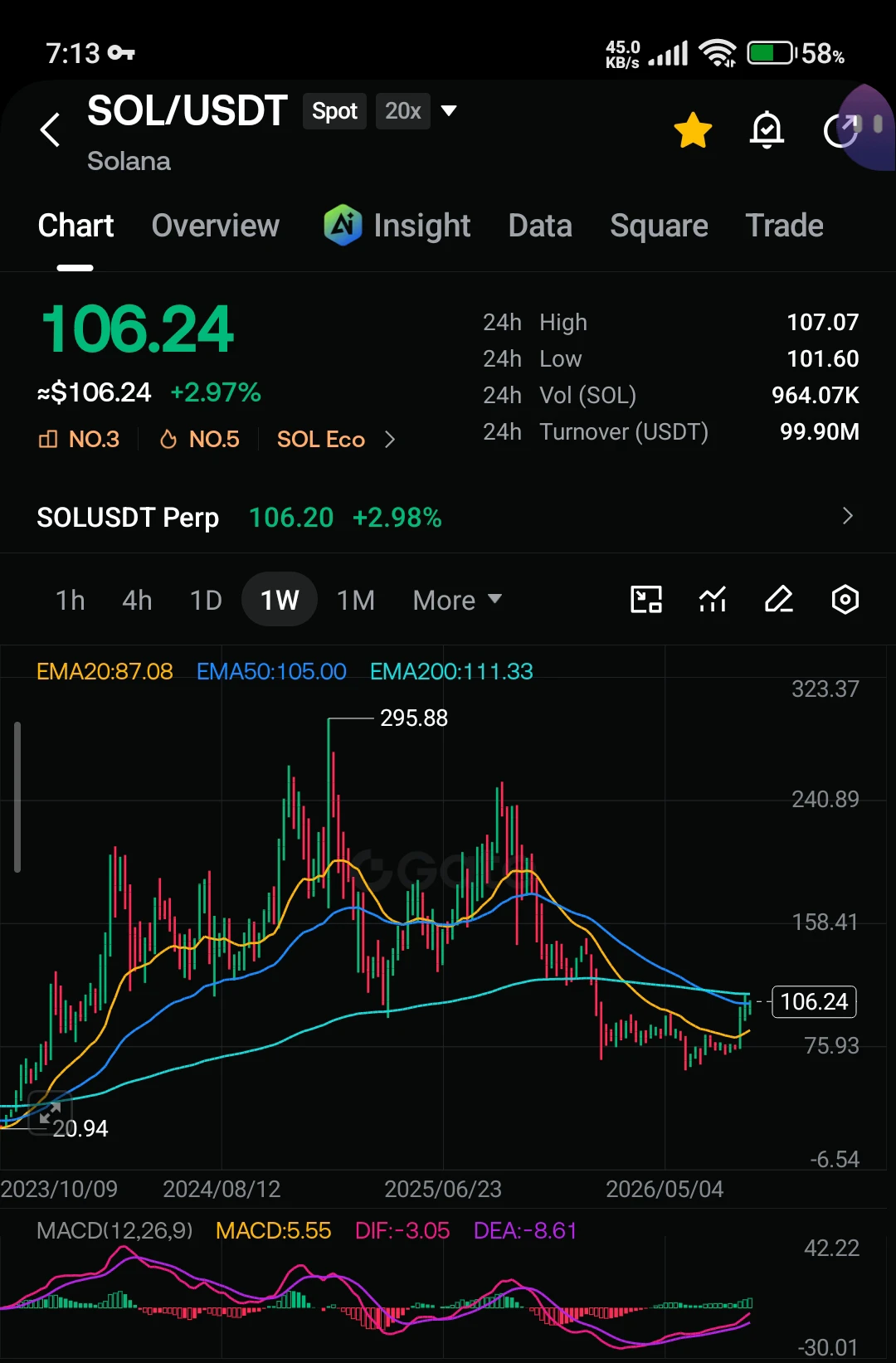Select the 1W timeframe
This screenshot has height=1363, width=896.
click(280, 600)
